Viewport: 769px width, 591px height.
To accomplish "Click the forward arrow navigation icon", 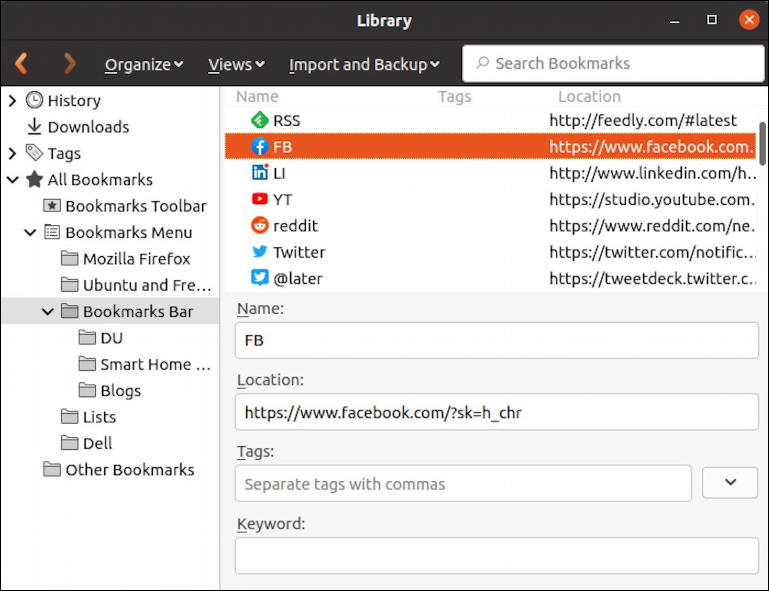I will (x=69, y=64).
